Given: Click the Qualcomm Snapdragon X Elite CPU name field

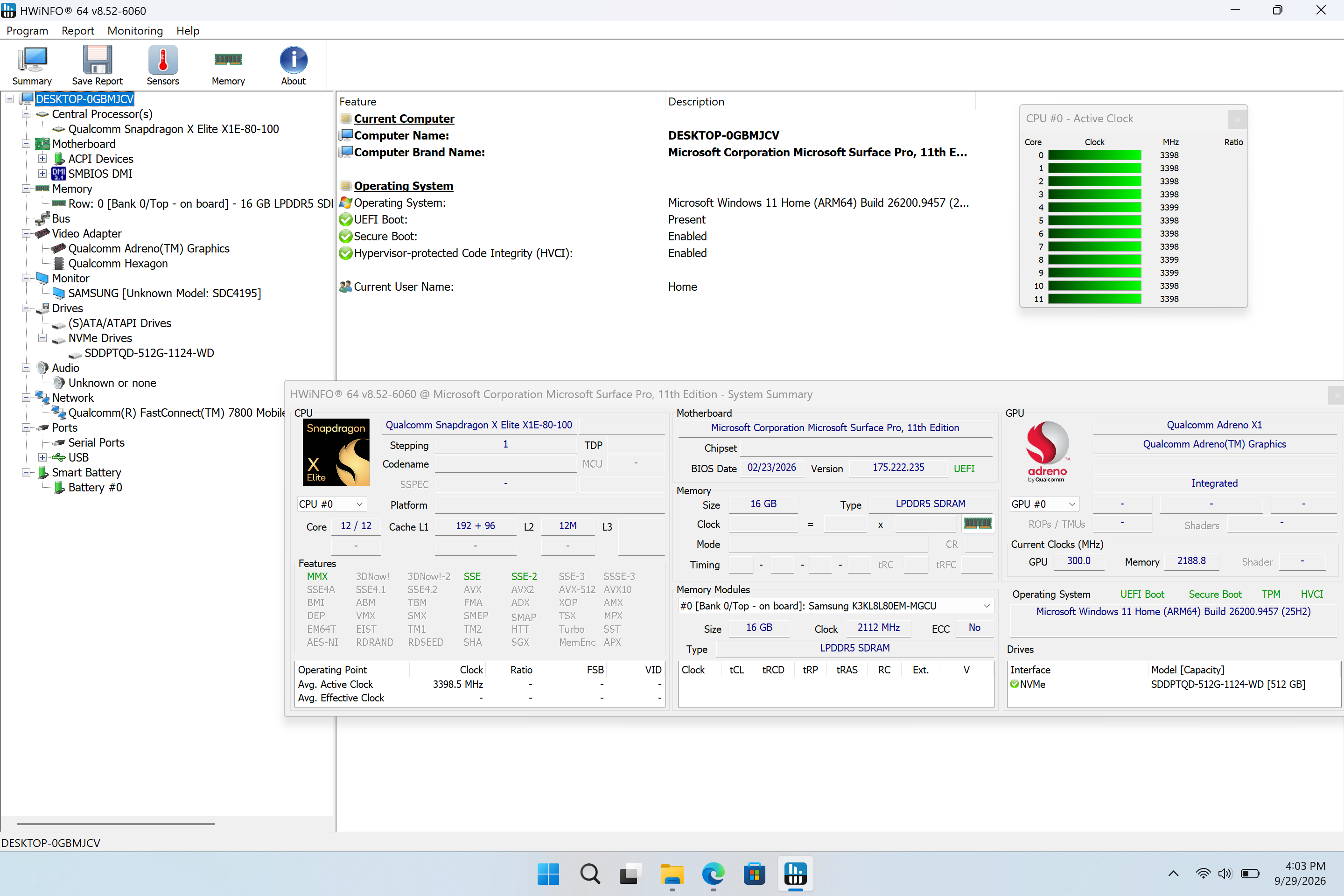Looking at the screenshot, I should (x=479, y=425).
